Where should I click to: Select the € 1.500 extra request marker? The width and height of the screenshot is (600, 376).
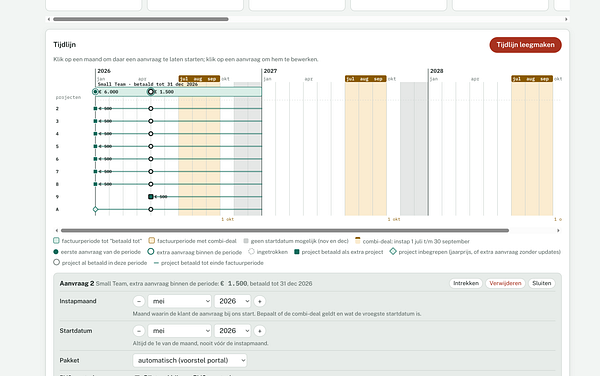(x=151, y=92)
